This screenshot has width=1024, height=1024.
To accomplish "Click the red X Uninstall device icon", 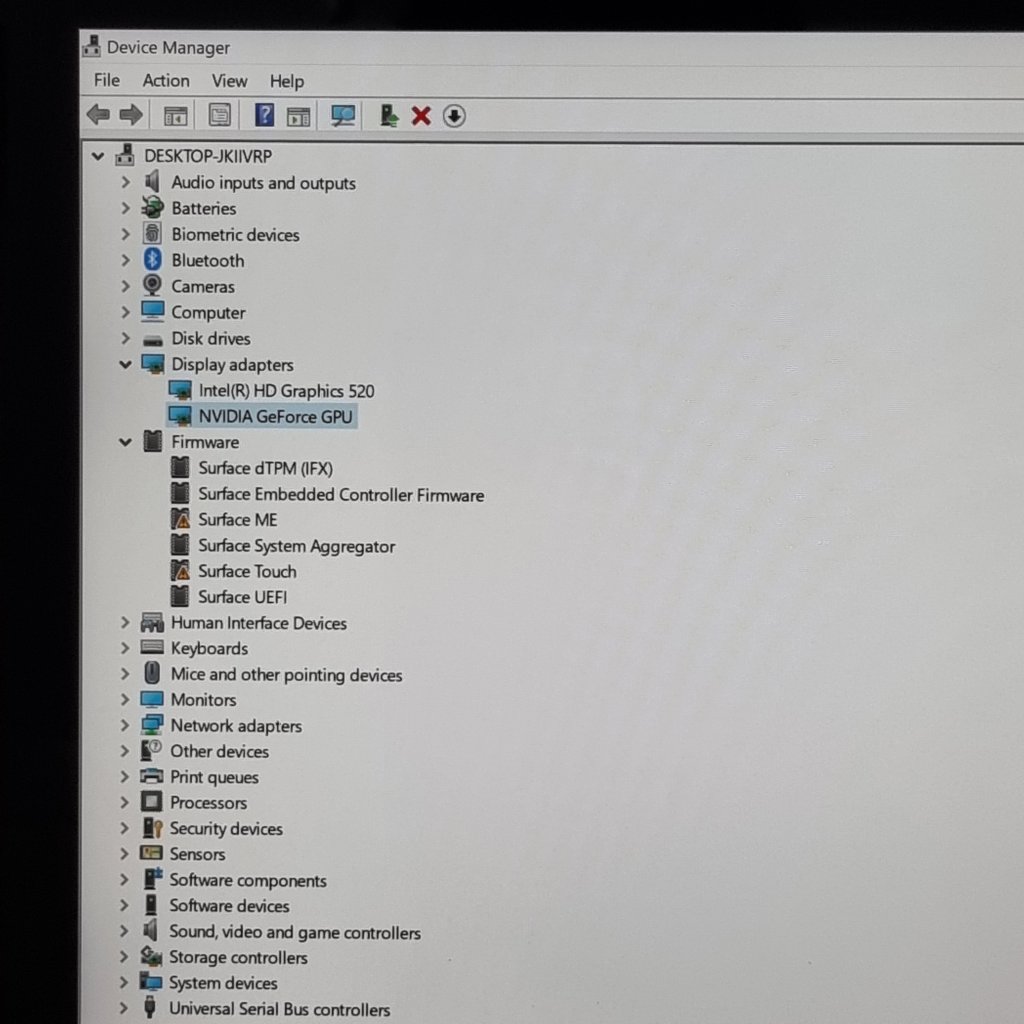I will (421, 116).
